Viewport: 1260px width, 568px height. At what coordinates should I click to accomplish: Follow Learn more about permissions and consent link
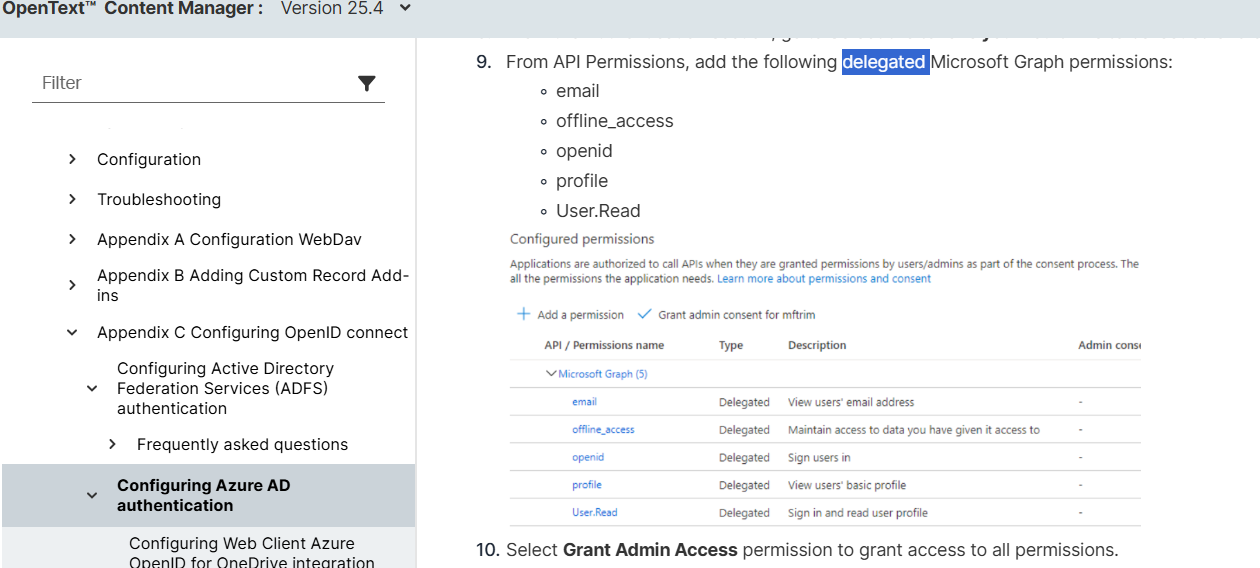pos(823,279)
